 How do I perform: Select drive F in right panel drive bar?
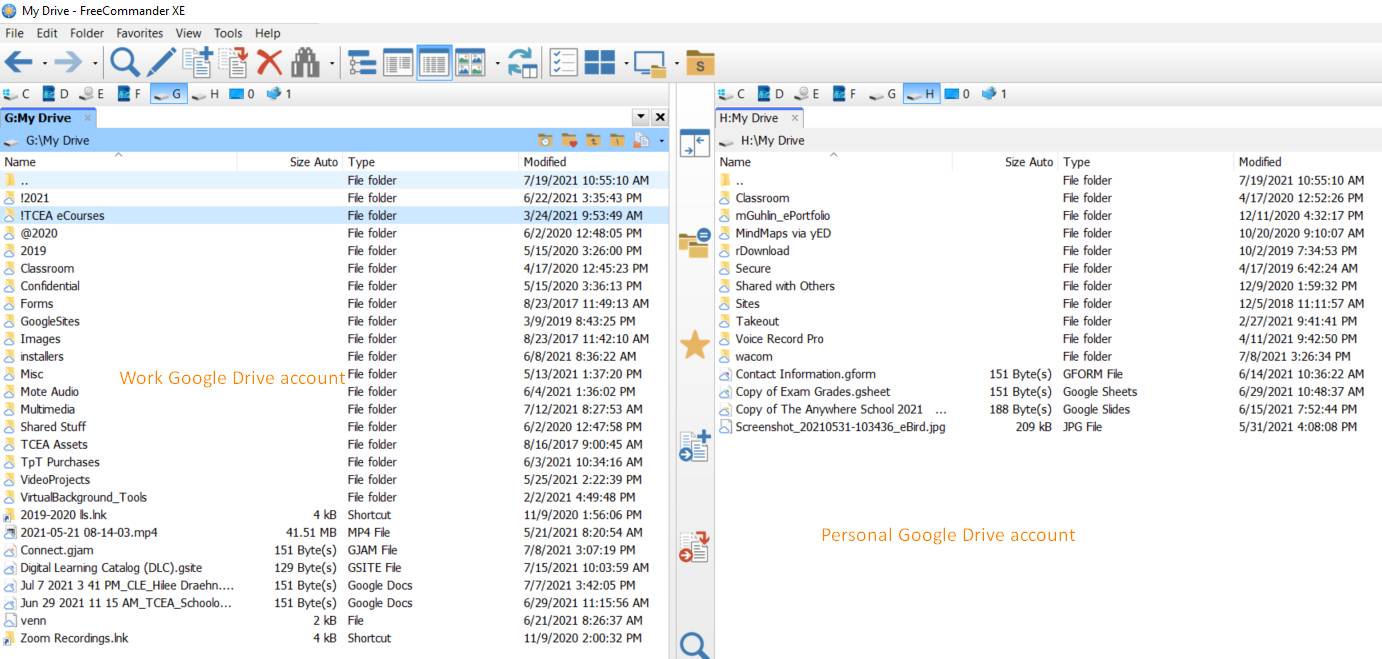coord(845,94)
